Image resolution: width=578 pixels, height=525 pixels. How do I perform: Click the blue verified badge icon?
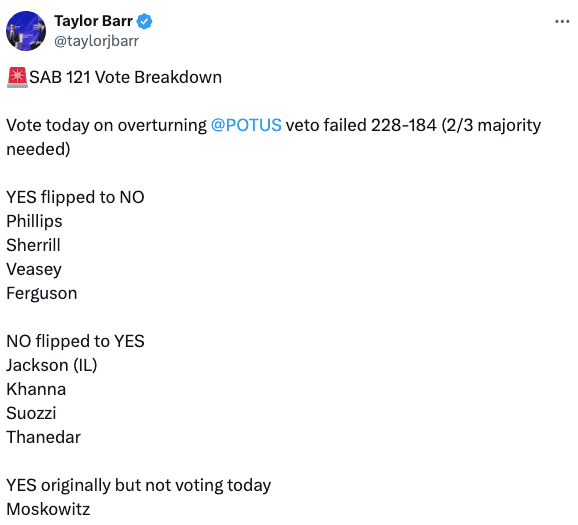pyautogui.click(x=144, y=21)
